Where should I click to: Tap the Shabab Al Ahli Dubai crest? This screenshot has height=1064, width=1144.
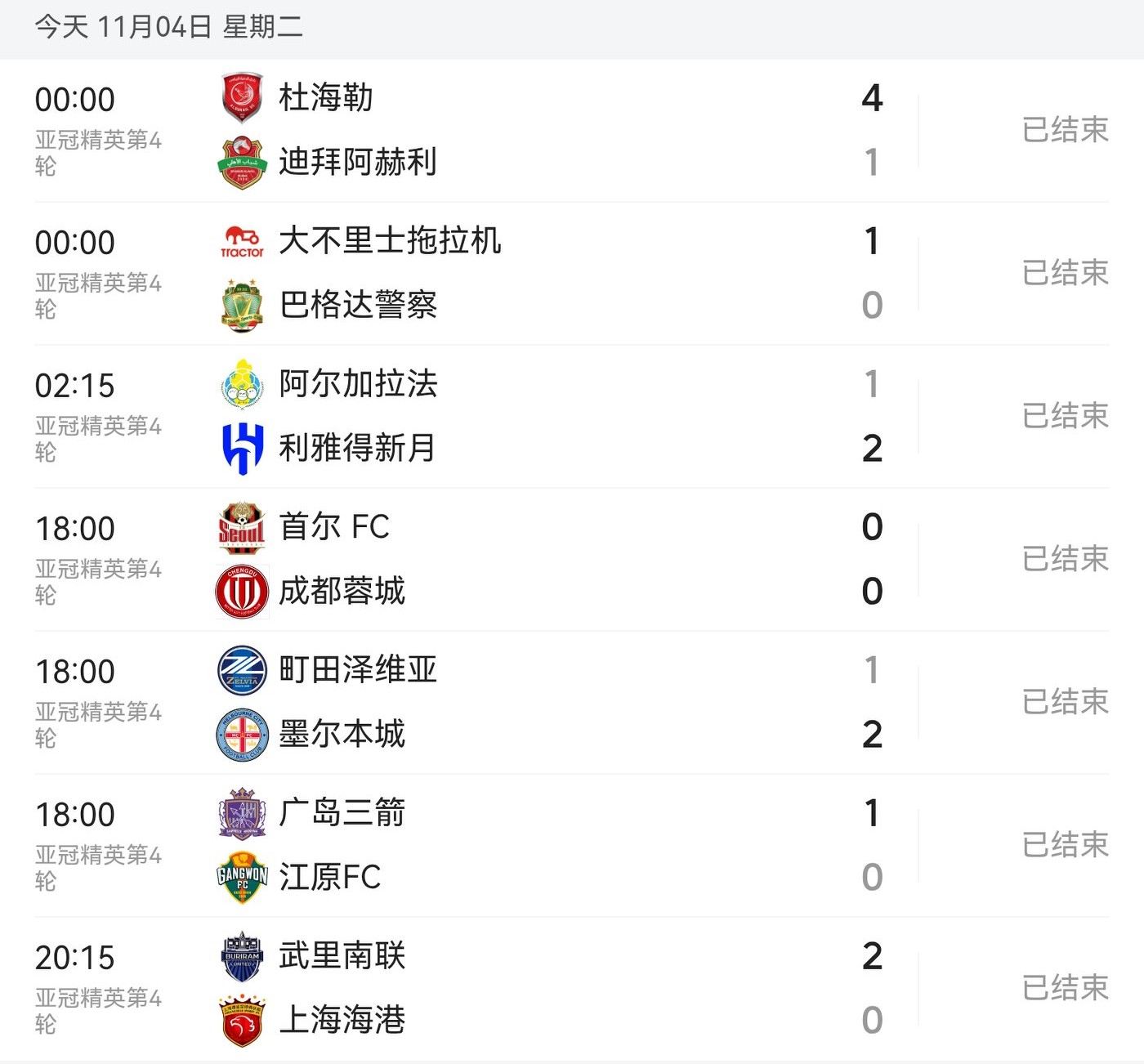tap(242, 163)
